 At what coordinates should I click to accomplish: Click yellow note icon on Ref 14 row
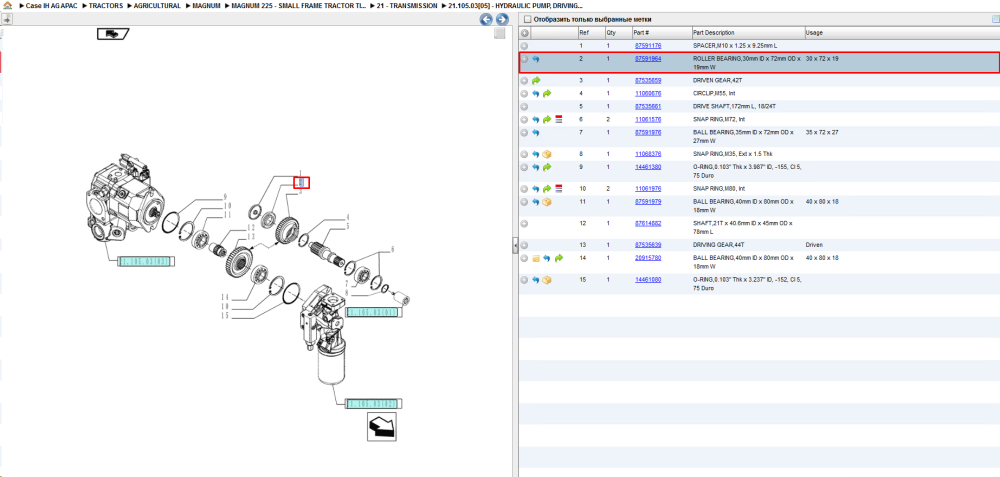coord(536,258)
